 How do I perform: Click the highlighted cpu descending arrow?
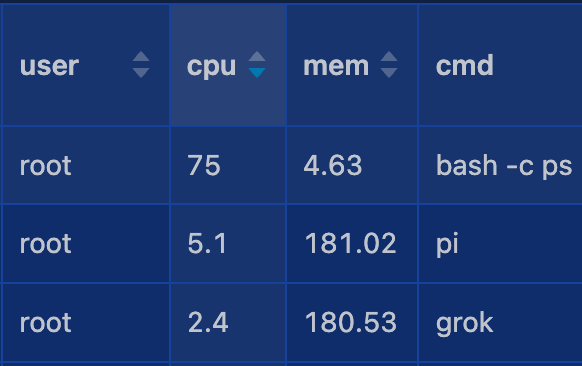[257, 73]
